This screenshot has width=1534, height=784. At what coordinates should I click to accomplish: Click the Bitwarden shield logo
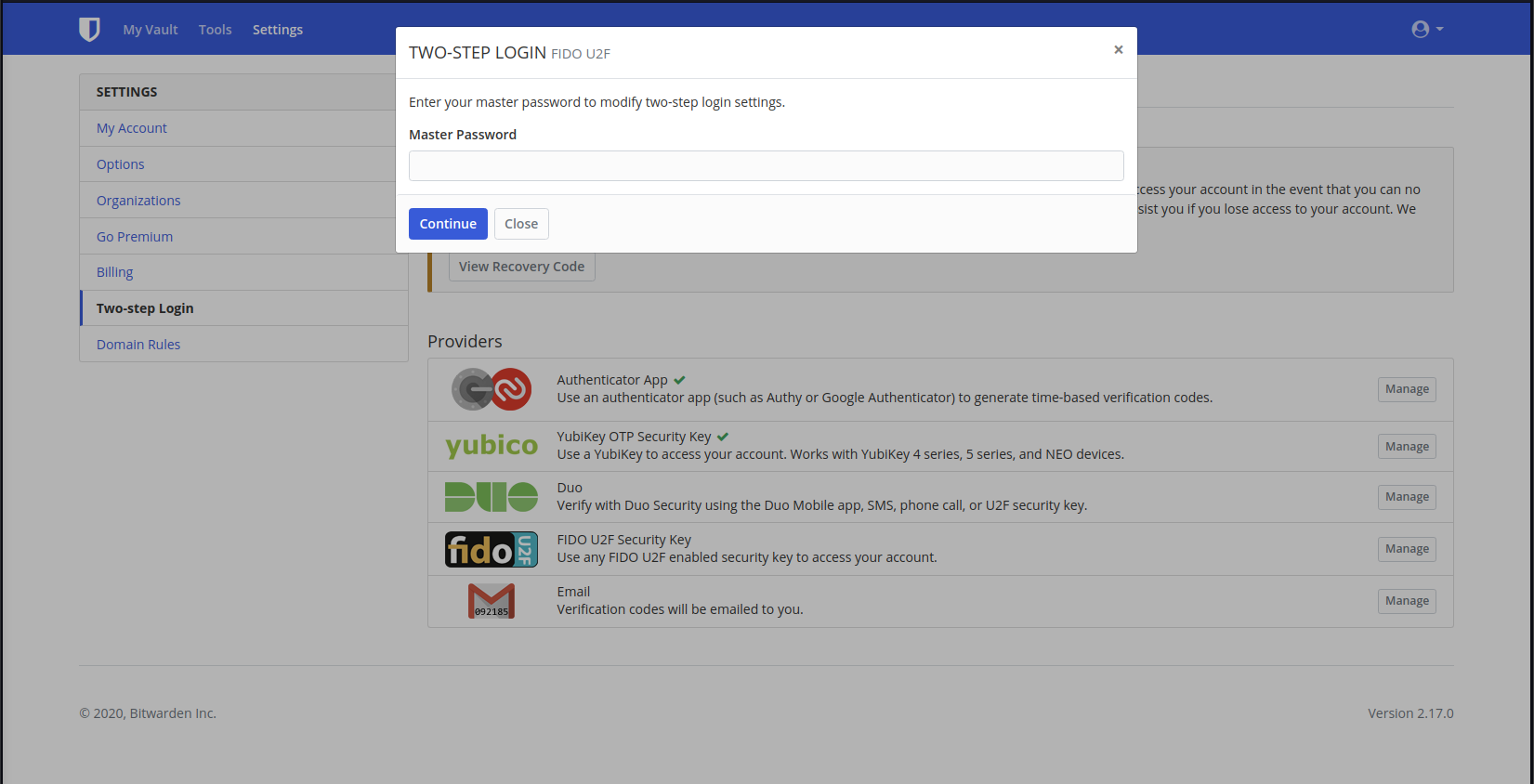89,30
